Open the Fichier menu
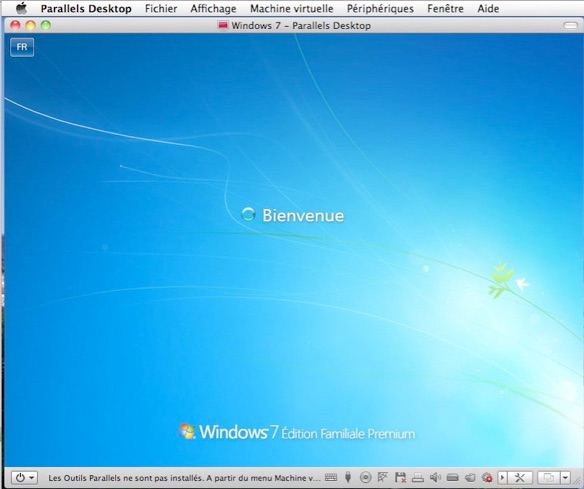 (161, 8)
